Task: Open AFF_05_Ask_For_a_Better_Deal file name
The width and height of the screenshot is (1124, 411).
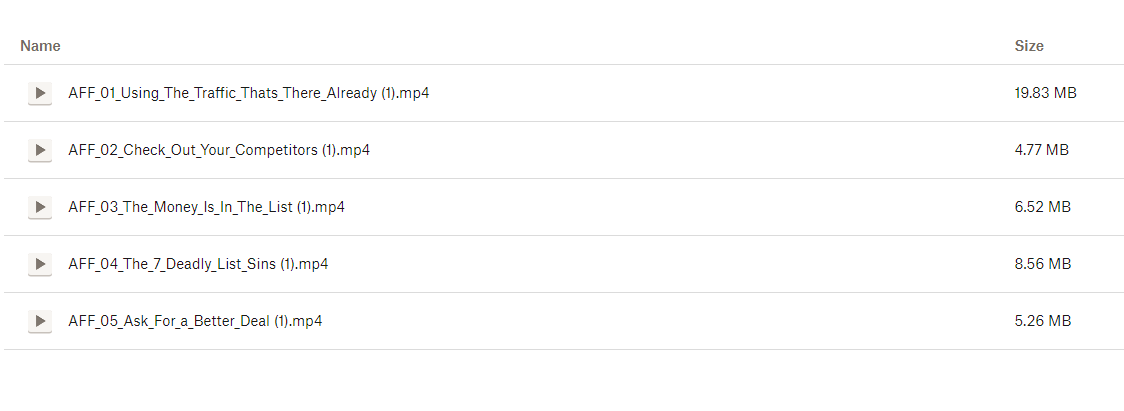Action: pyautogui.click(x=195, y=321)
